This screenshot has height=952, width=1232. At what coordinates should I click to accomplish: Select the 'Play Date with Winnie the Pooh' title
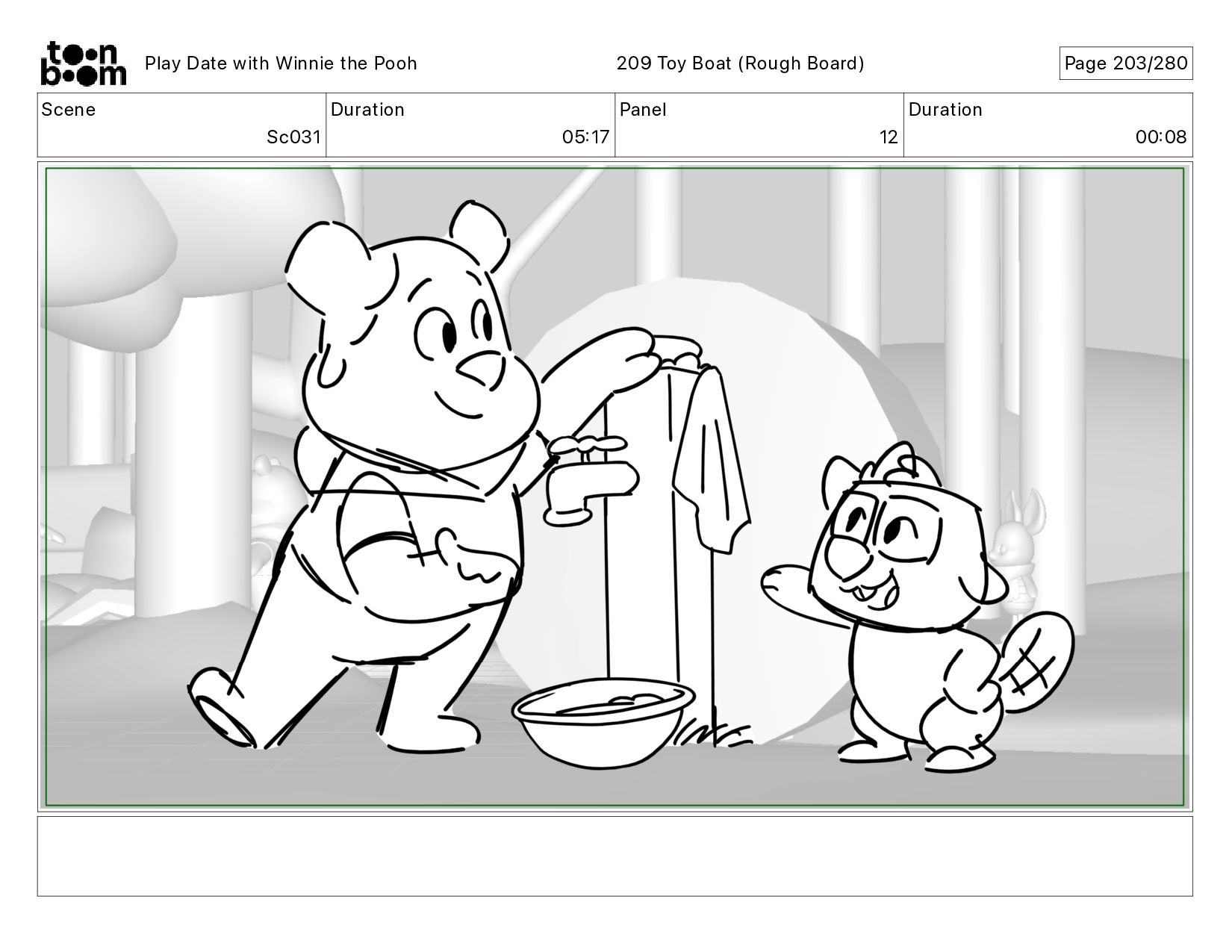281,63
